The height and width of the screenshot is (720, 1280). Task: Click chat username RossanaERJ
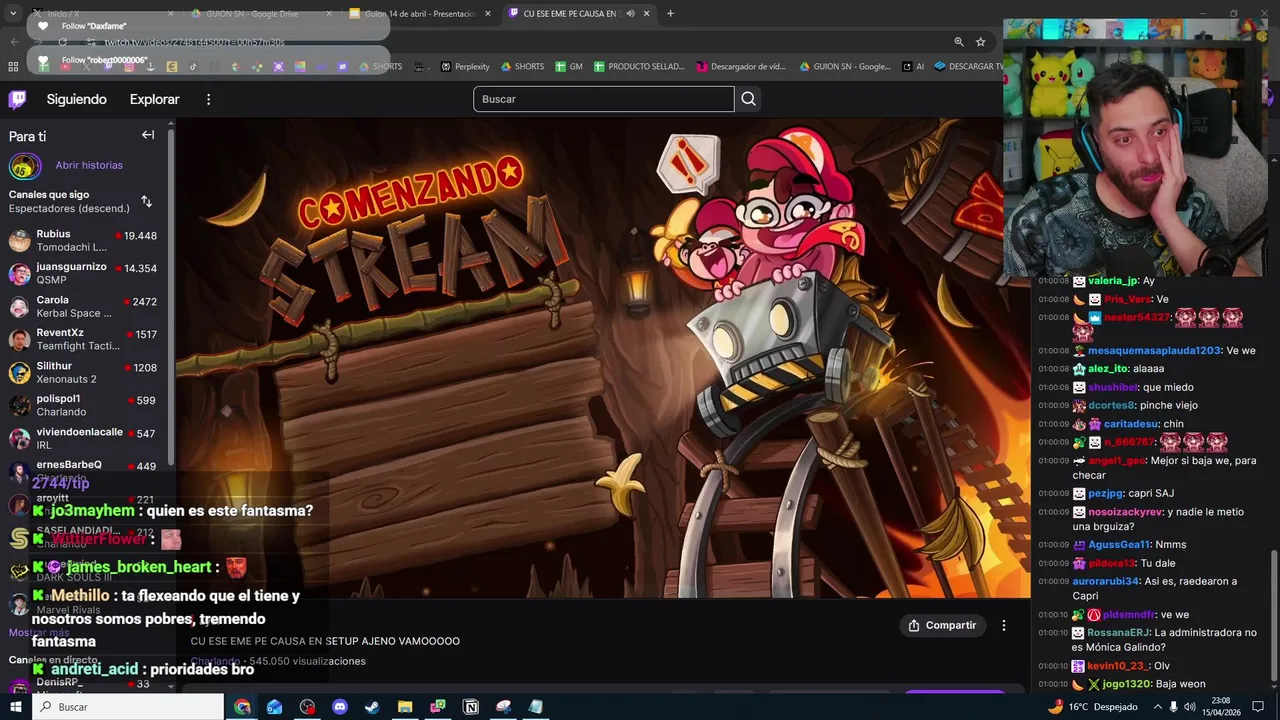1119,633
